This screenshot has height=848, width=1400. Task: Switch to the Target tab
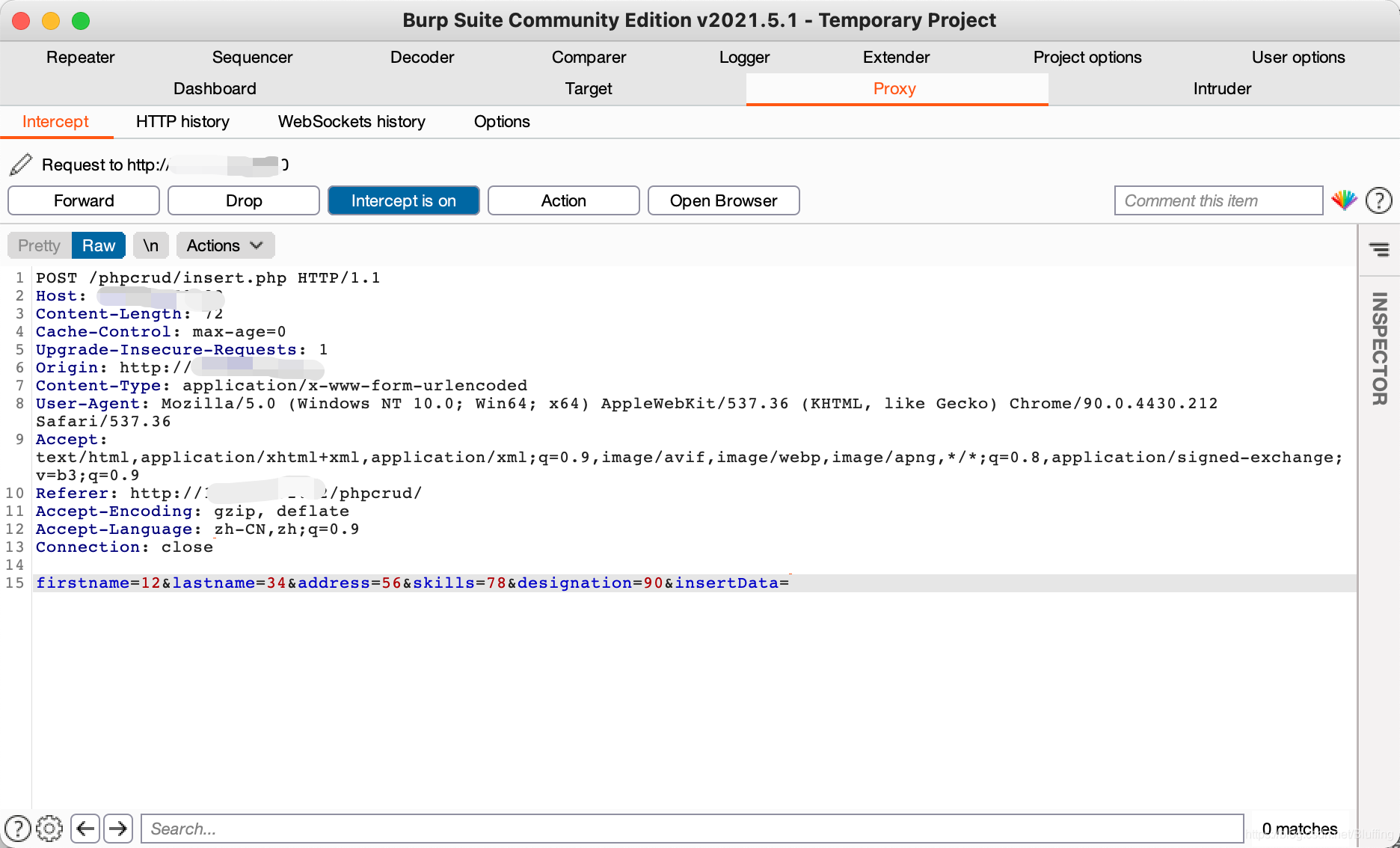[589, 88]
